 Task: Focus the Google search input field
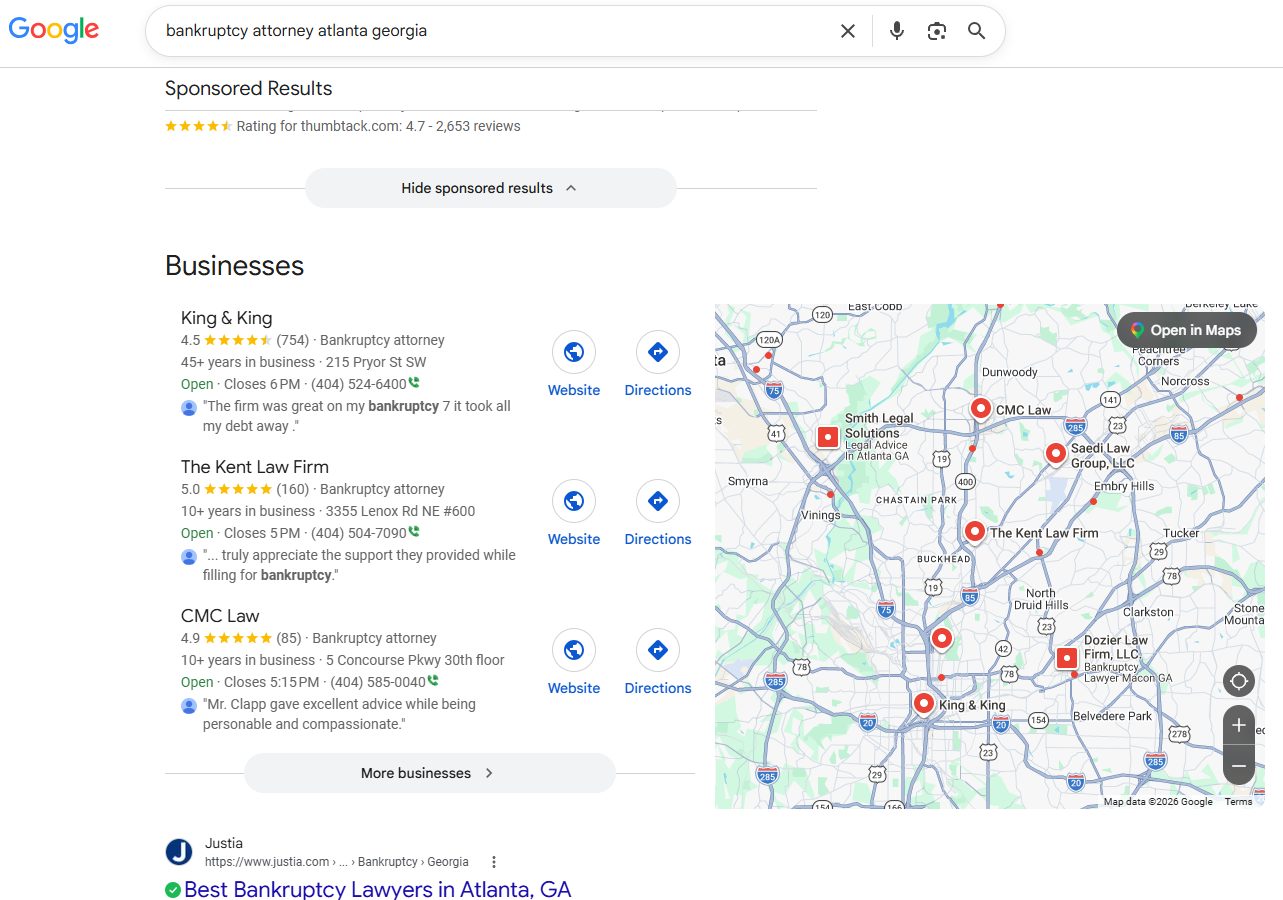(x=495, y=31)
